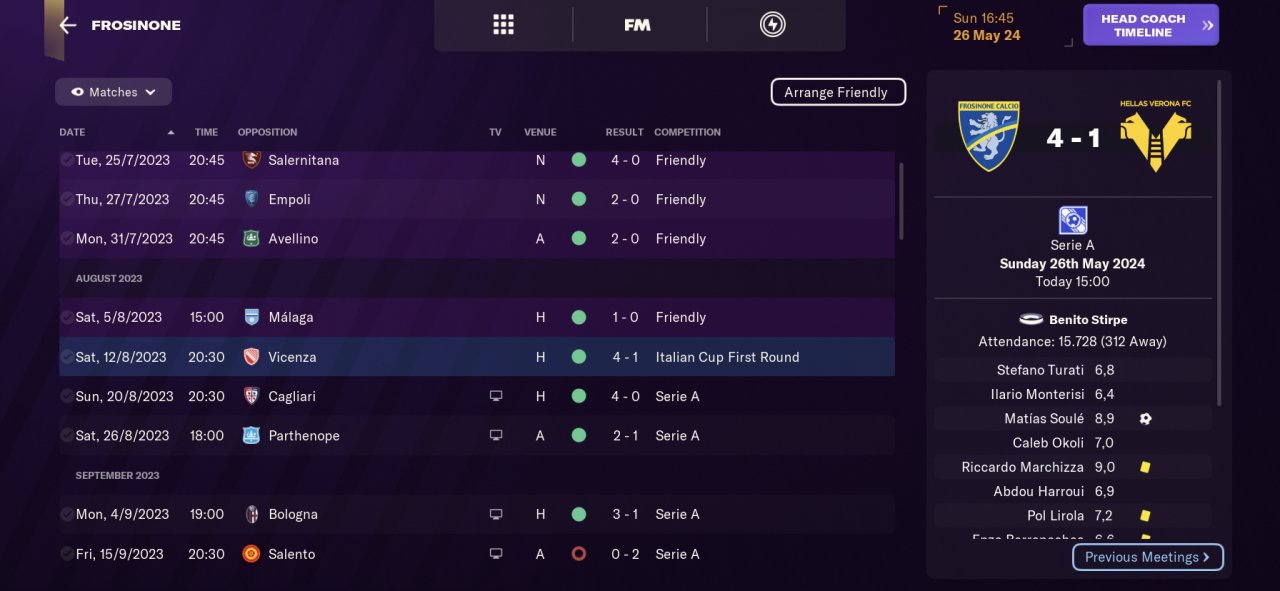The width and height of the screenshot is (1280, 591).
Task: Sort by the Competition column header
Action: coord(687,132)
